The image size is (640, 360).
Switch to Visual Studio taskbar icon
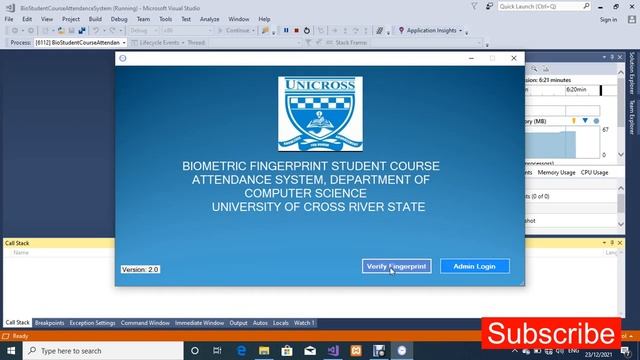coord(333,351)
